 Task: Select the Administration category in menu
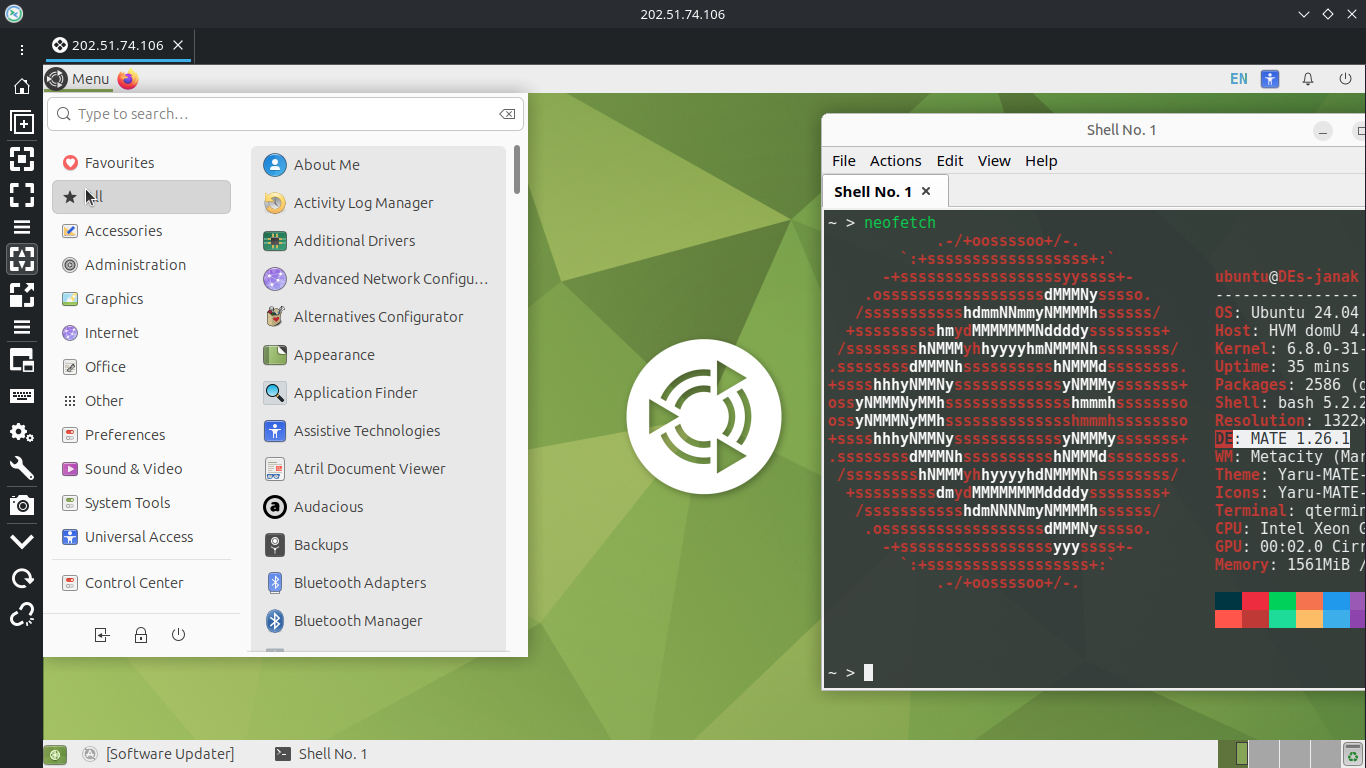coord(135,265)
